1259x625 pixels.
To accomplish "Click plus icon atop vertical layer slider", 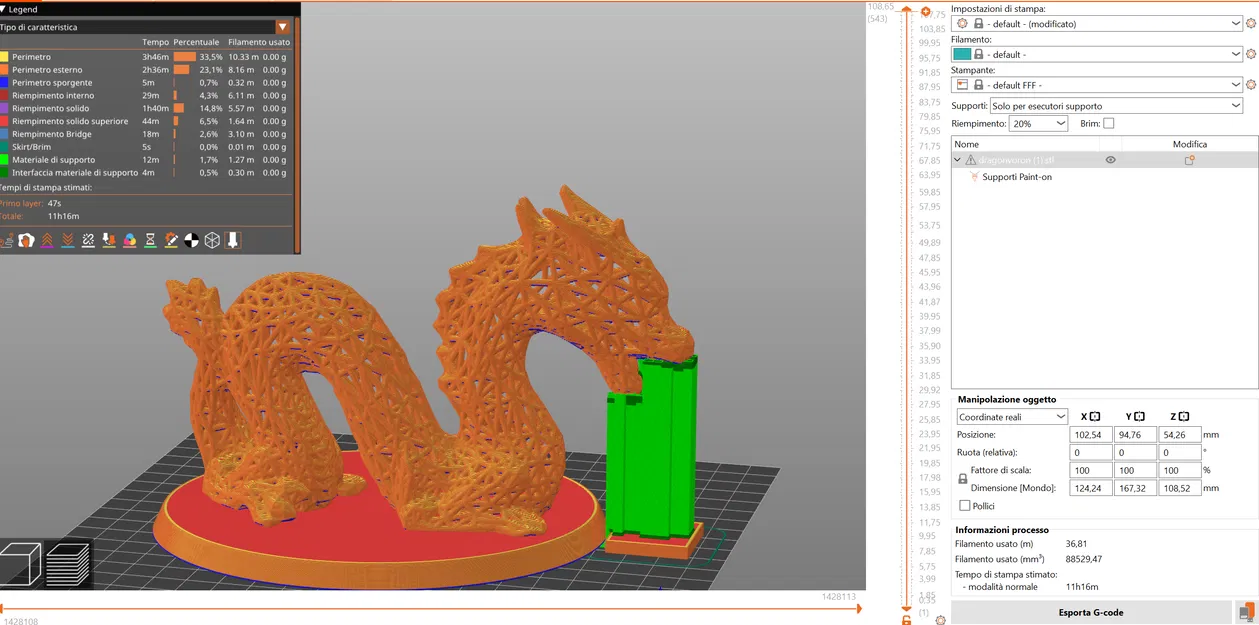I will 926,12.
